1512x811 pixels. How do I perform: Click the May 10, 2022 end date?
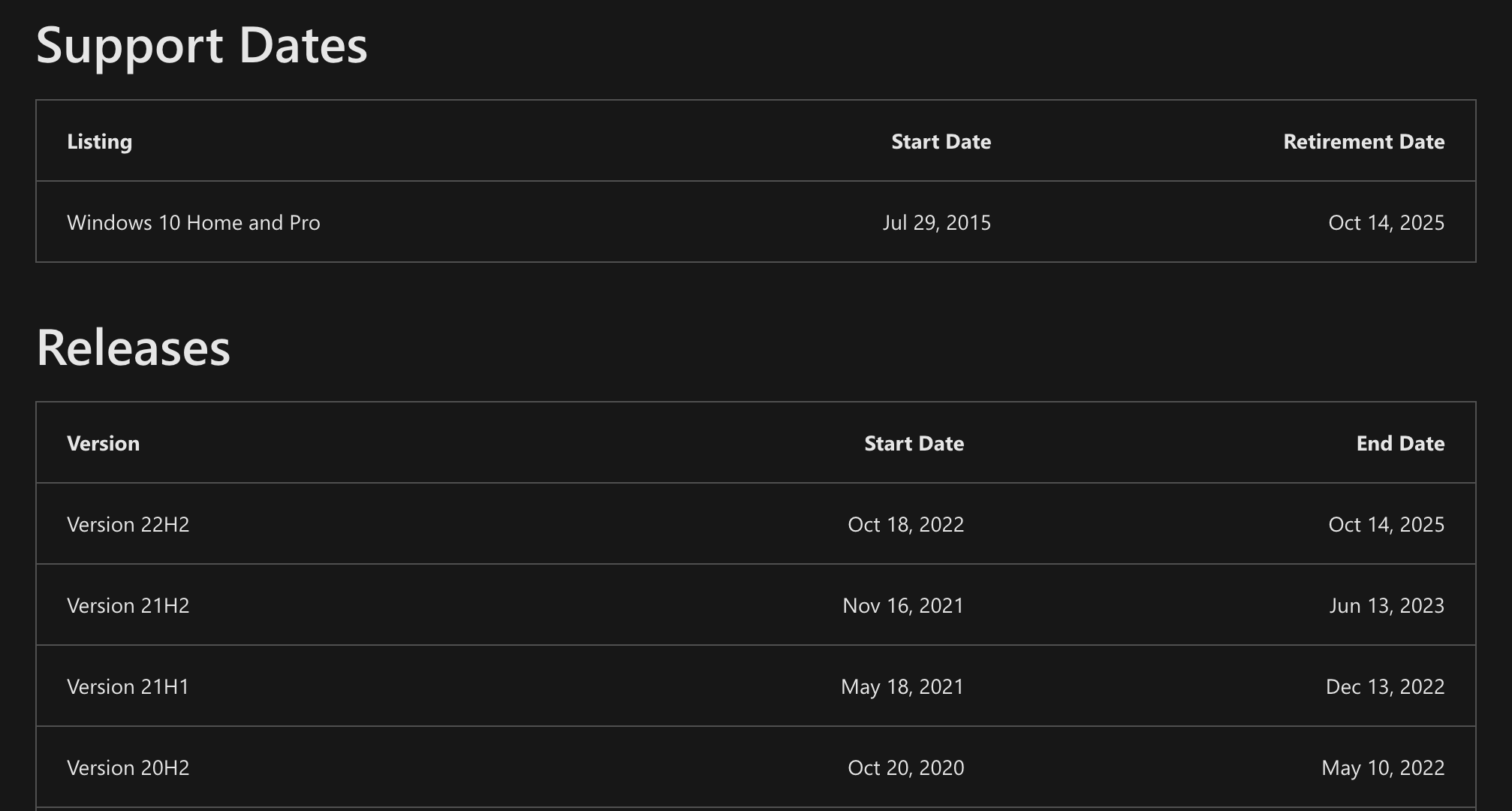point(1382,768)
